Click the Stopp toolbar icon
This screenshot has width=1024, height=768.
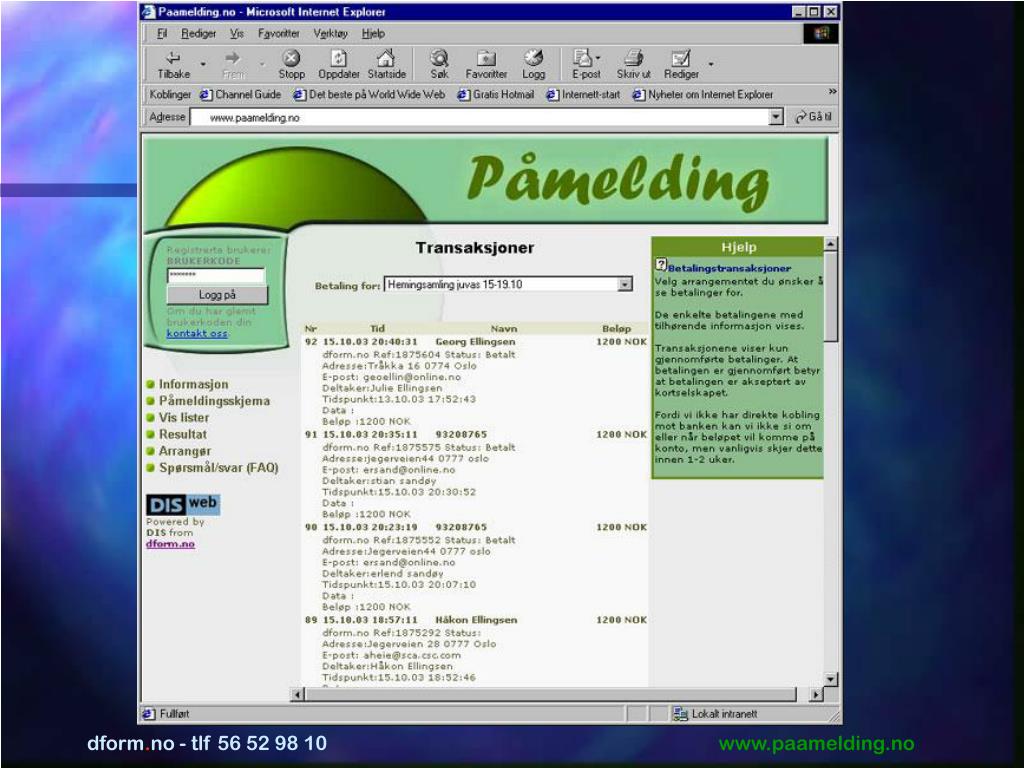tap(291, 58)
